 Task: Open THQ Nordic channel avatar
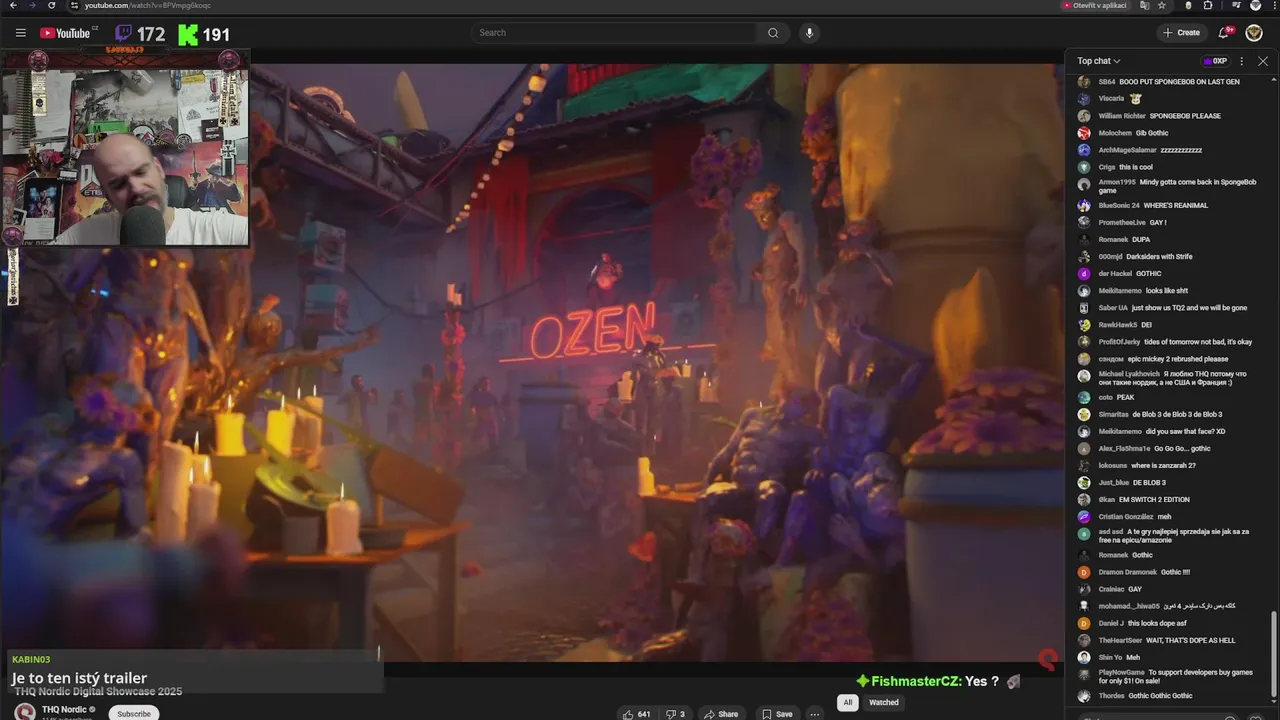(24, 713)
